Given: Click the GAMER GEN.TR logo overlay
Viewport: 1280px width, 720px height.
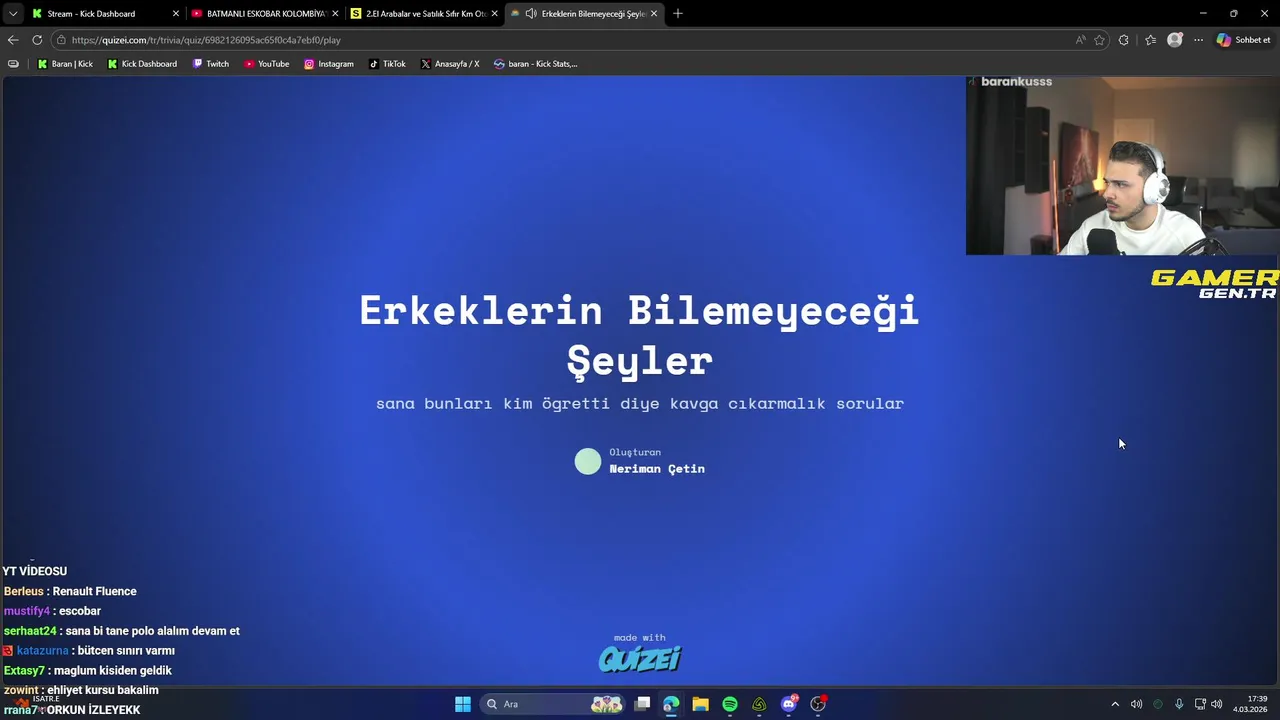Looking at the screenshot, I should (x=1214, y=284).
